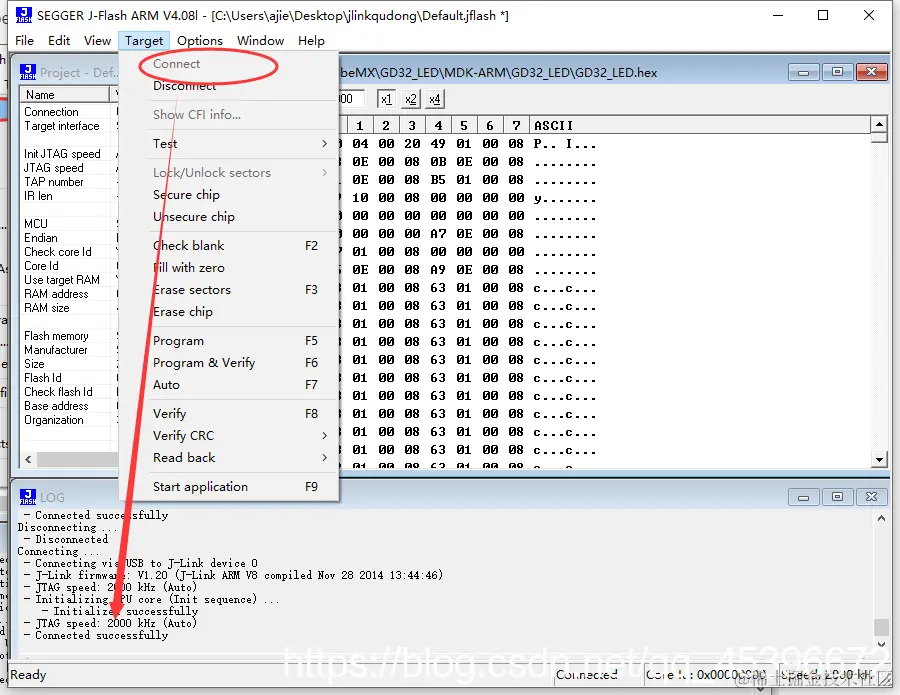Click the LOG window J-Flash icon
Image resolution: width=900 pixels, height=695 pixels.
pos(28,497)
